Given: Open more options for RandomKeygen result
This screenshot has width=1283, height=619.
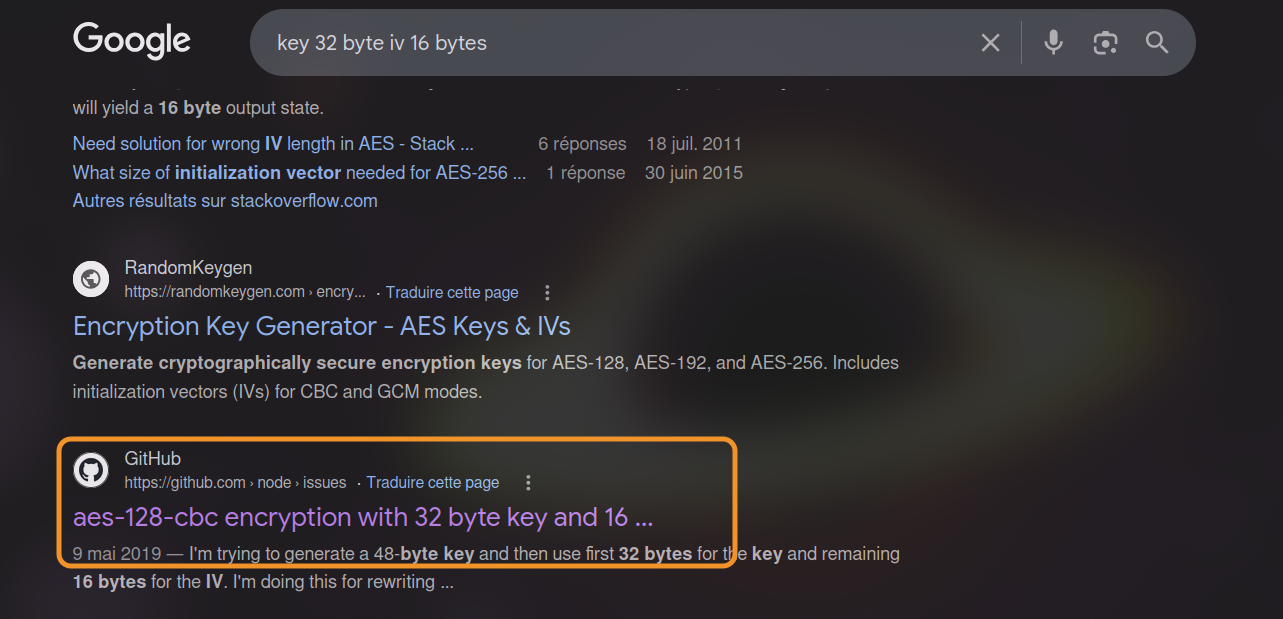Looking at the screenshot, I should click(x=547, y=293).
